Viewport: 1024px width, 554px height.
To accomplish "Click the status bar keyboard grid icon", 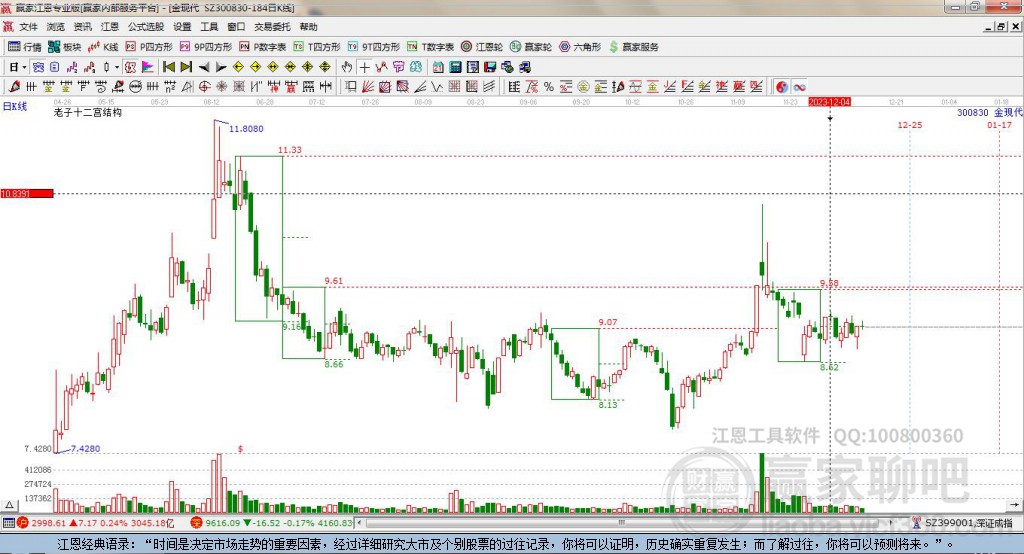I will tap(8, 523).
